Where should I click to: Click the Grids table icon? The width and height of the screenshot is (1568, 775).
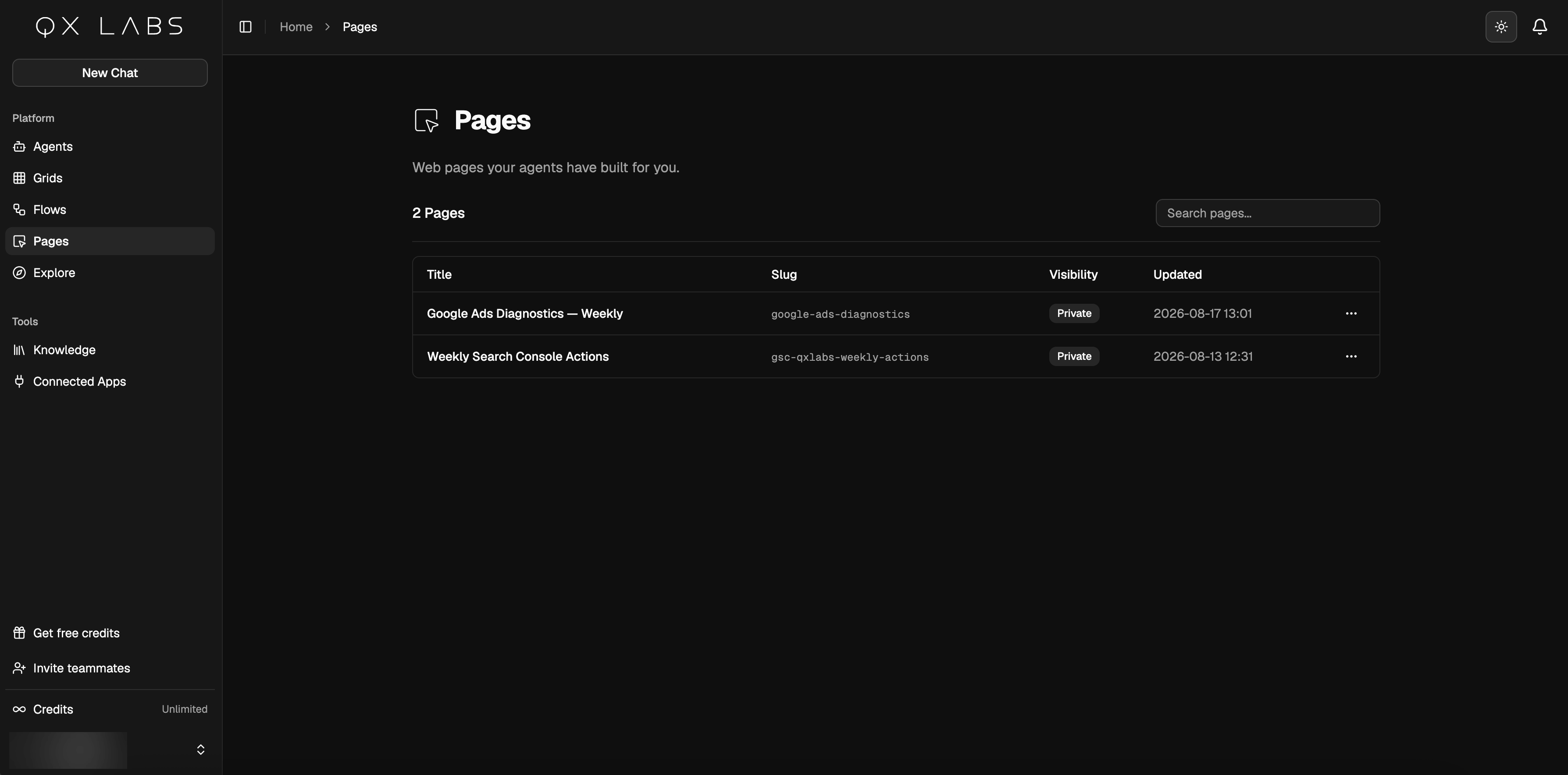[x=19, y=178]
